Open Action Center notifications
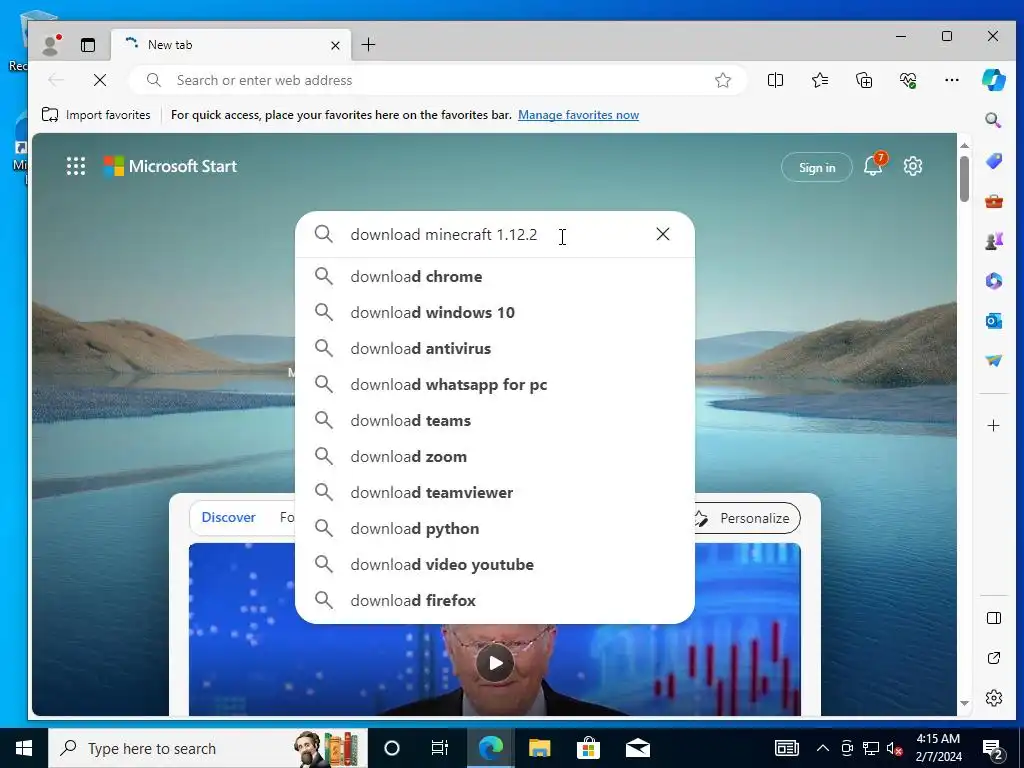1024x768 pixels. coord(993,749)
